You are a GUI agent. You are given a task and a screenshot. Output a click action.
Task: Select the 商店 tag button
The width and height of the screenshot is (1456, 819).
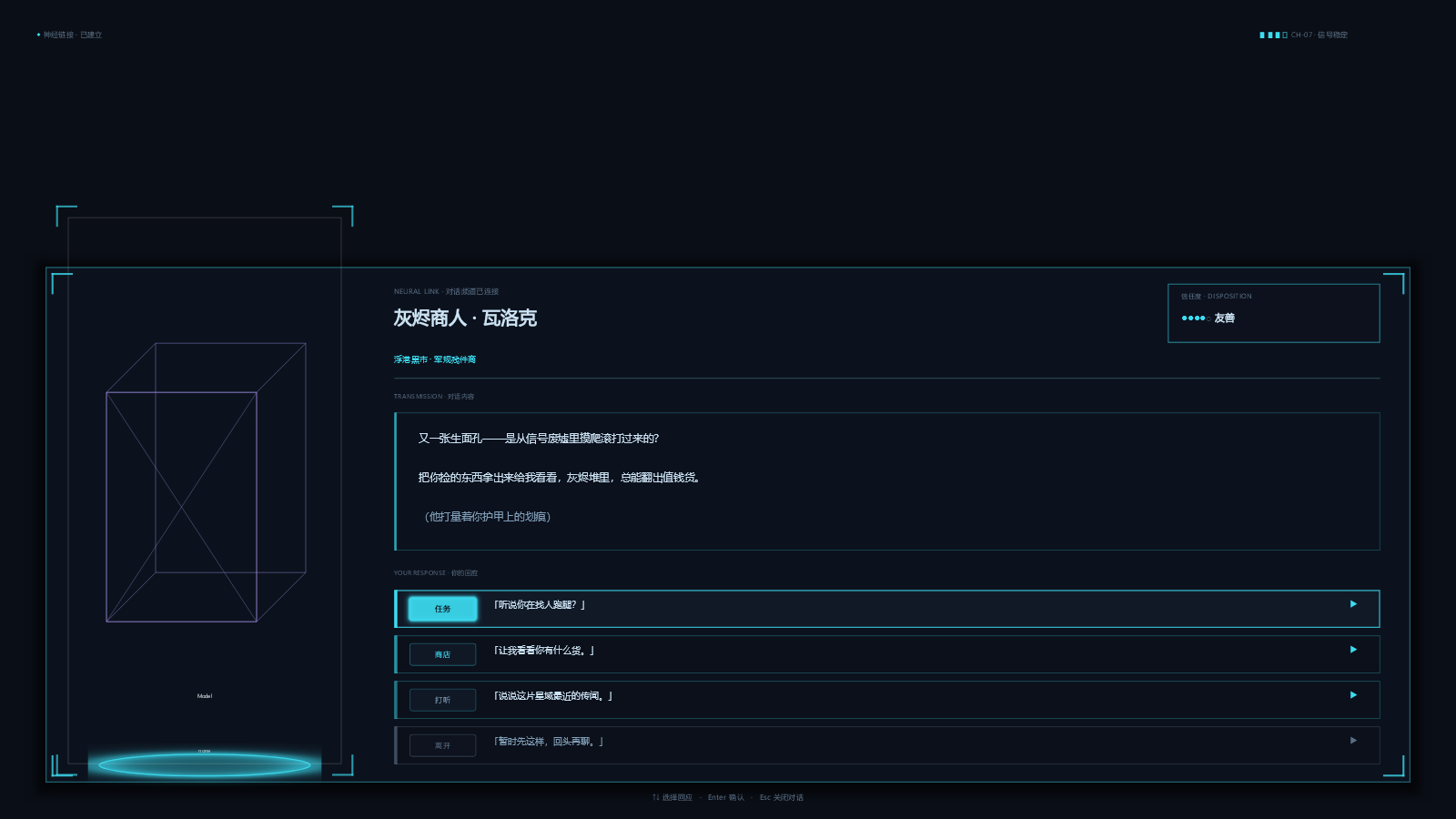coord(442,654)
